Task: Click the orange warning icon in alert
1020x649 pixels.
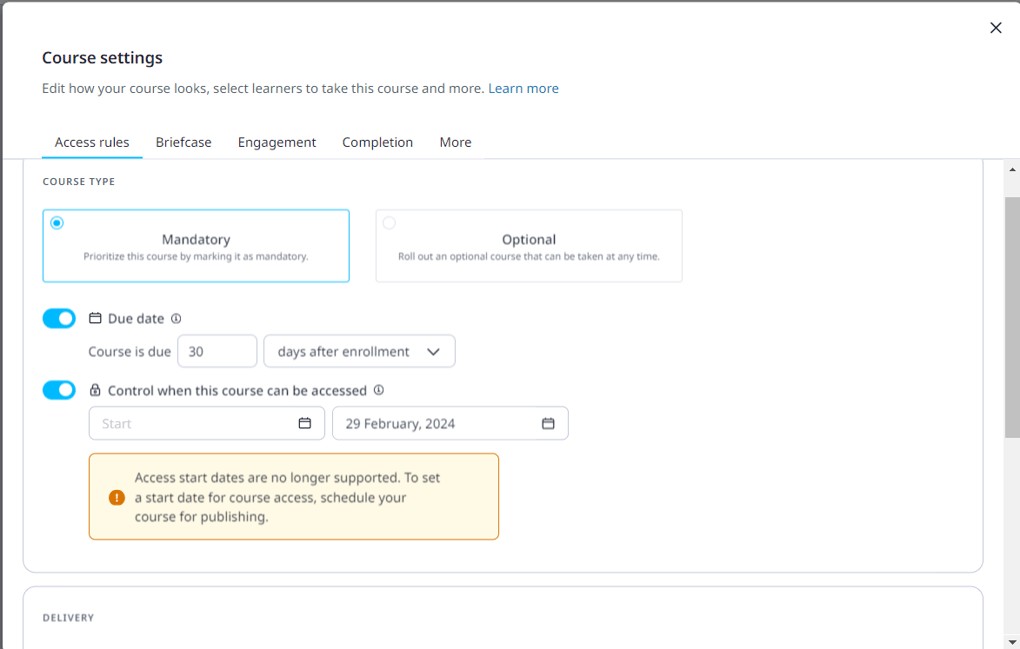Action: 117,497
